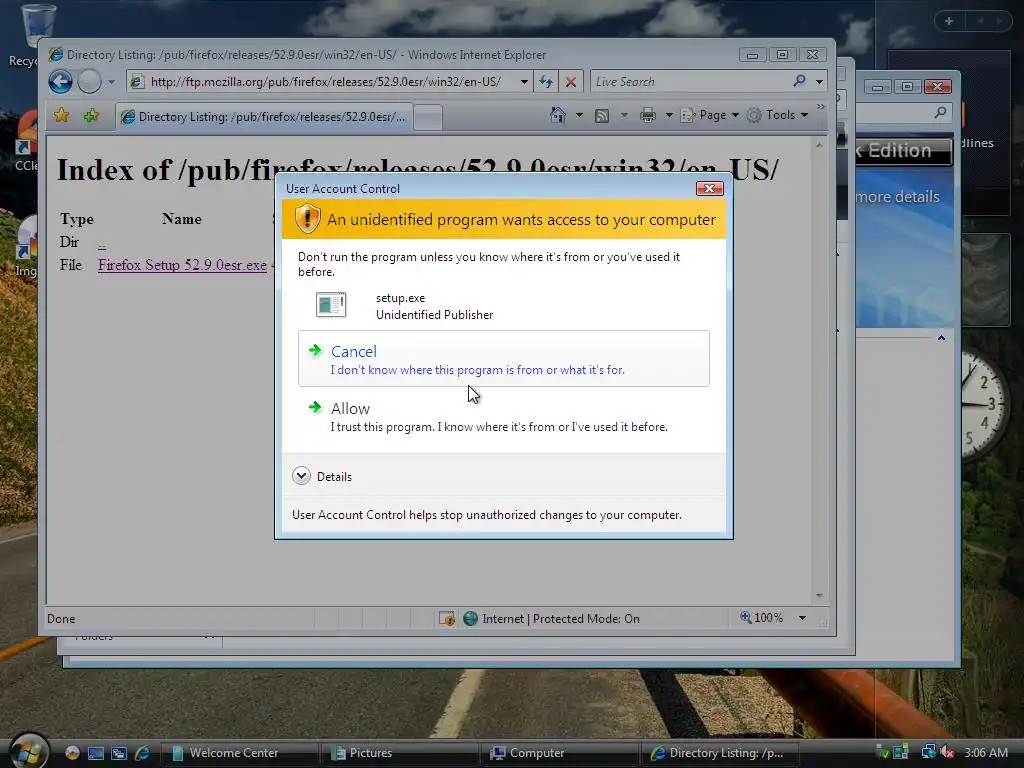Click the clock gadget on sidebar
1024x768 pixels.
click(x=986, y=404)
